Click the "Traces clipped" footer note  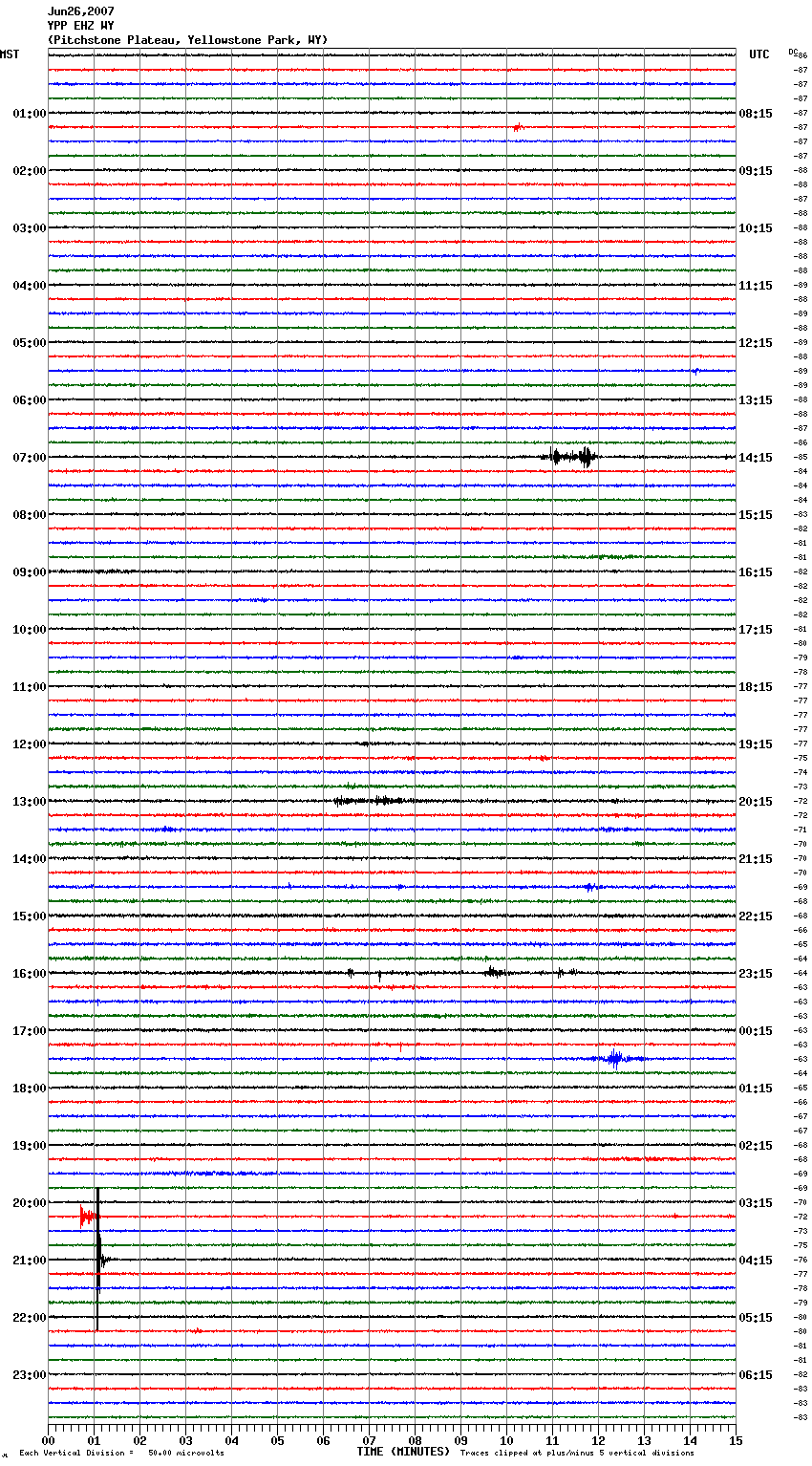pyautogui.click(x=577, y=1454)
